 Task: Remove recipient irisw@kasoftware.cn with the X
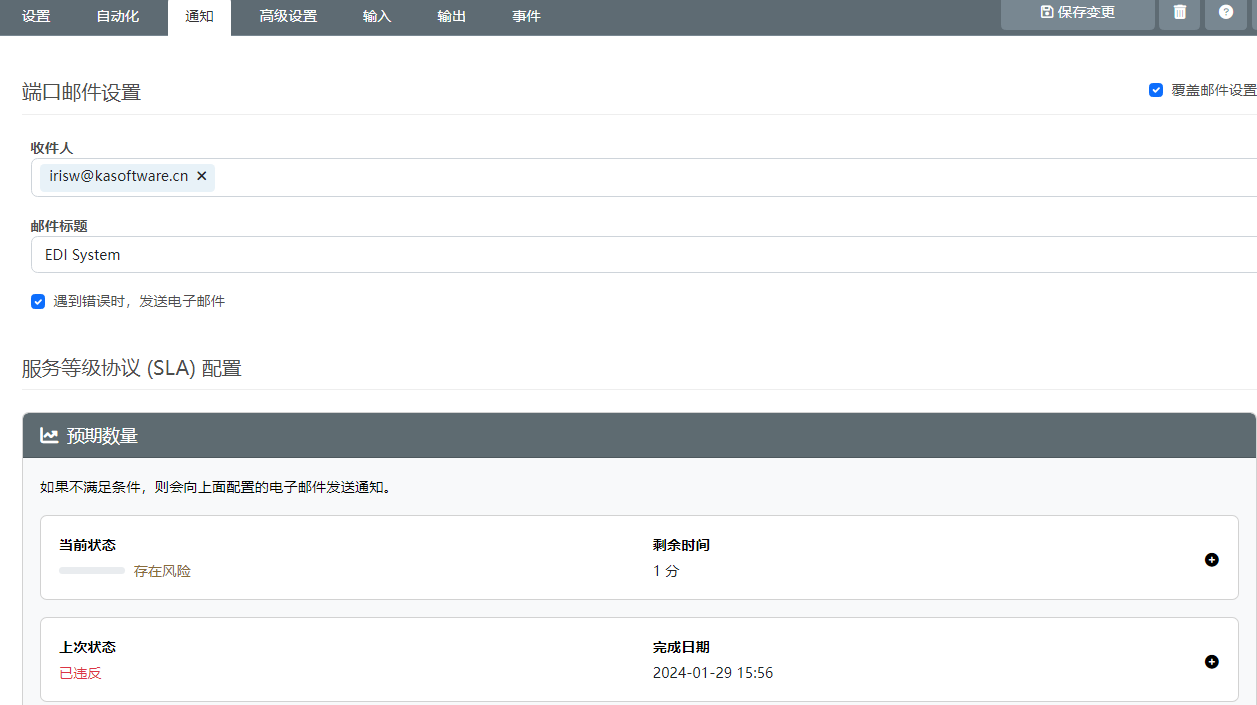[201, 176]
